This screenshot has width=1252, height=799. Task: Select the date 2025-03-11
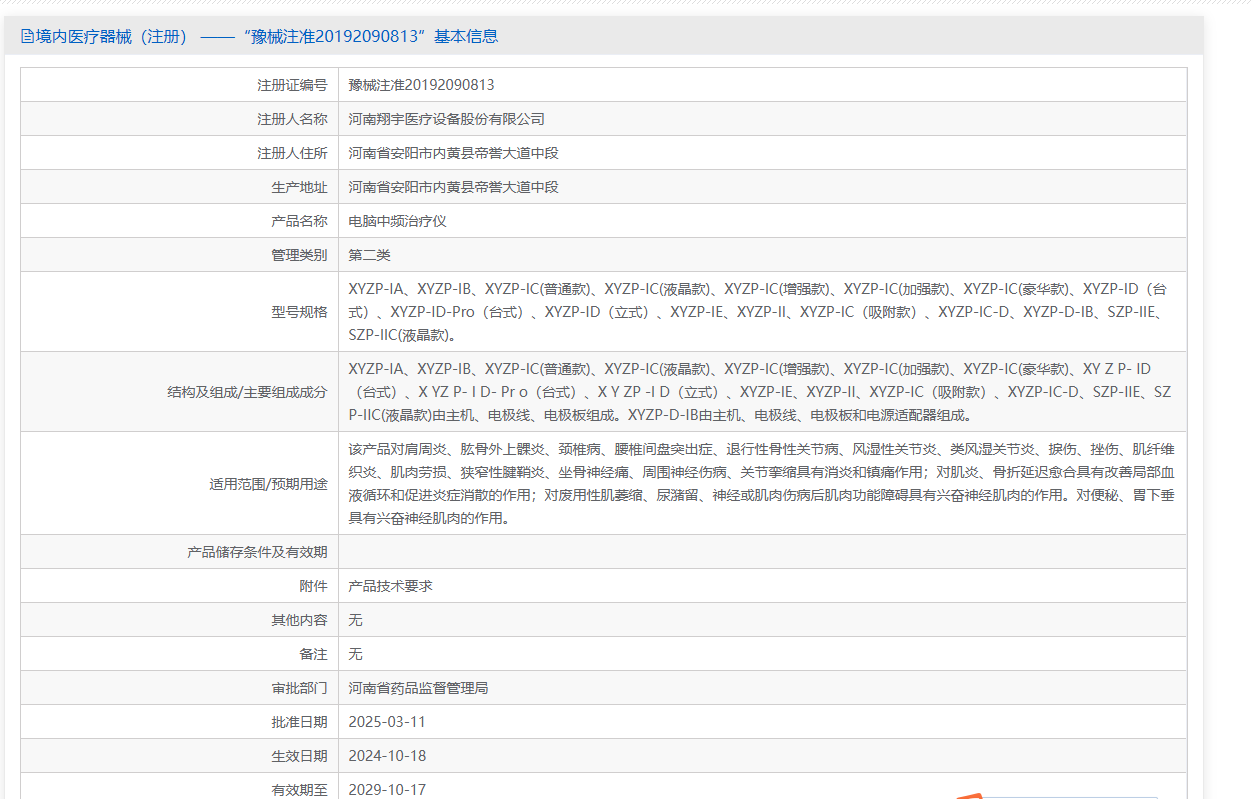coord(387,722)
